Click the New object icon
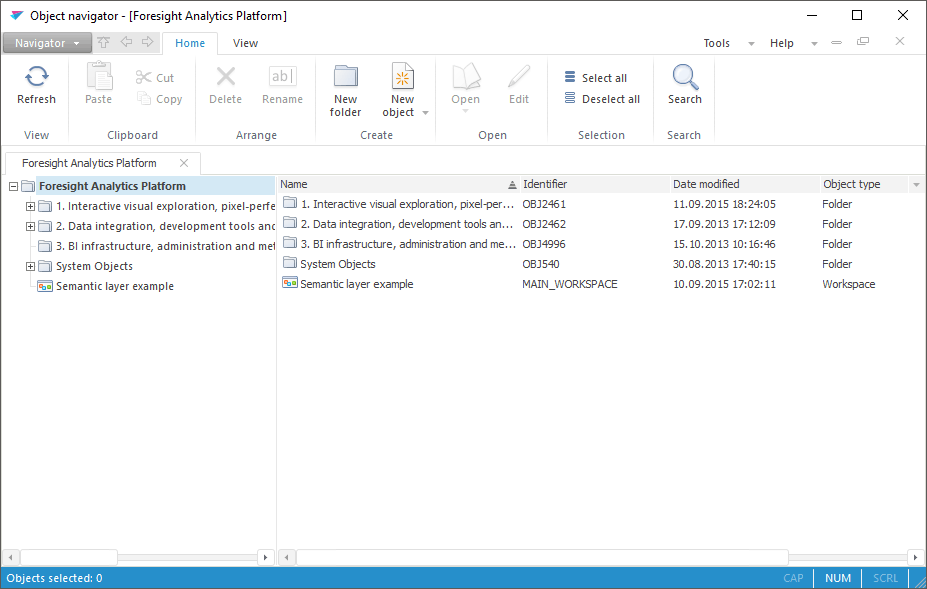Viewport: 927px width, 589px height. [403, 76]
